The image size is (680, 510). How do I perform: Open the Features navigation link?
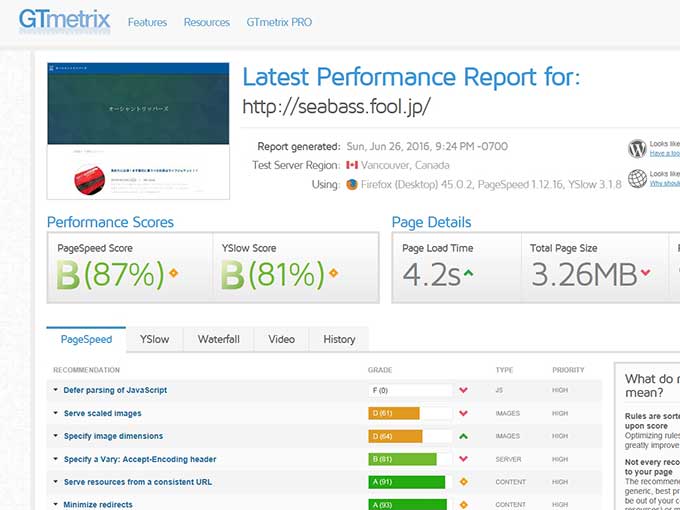pos(147,22)
